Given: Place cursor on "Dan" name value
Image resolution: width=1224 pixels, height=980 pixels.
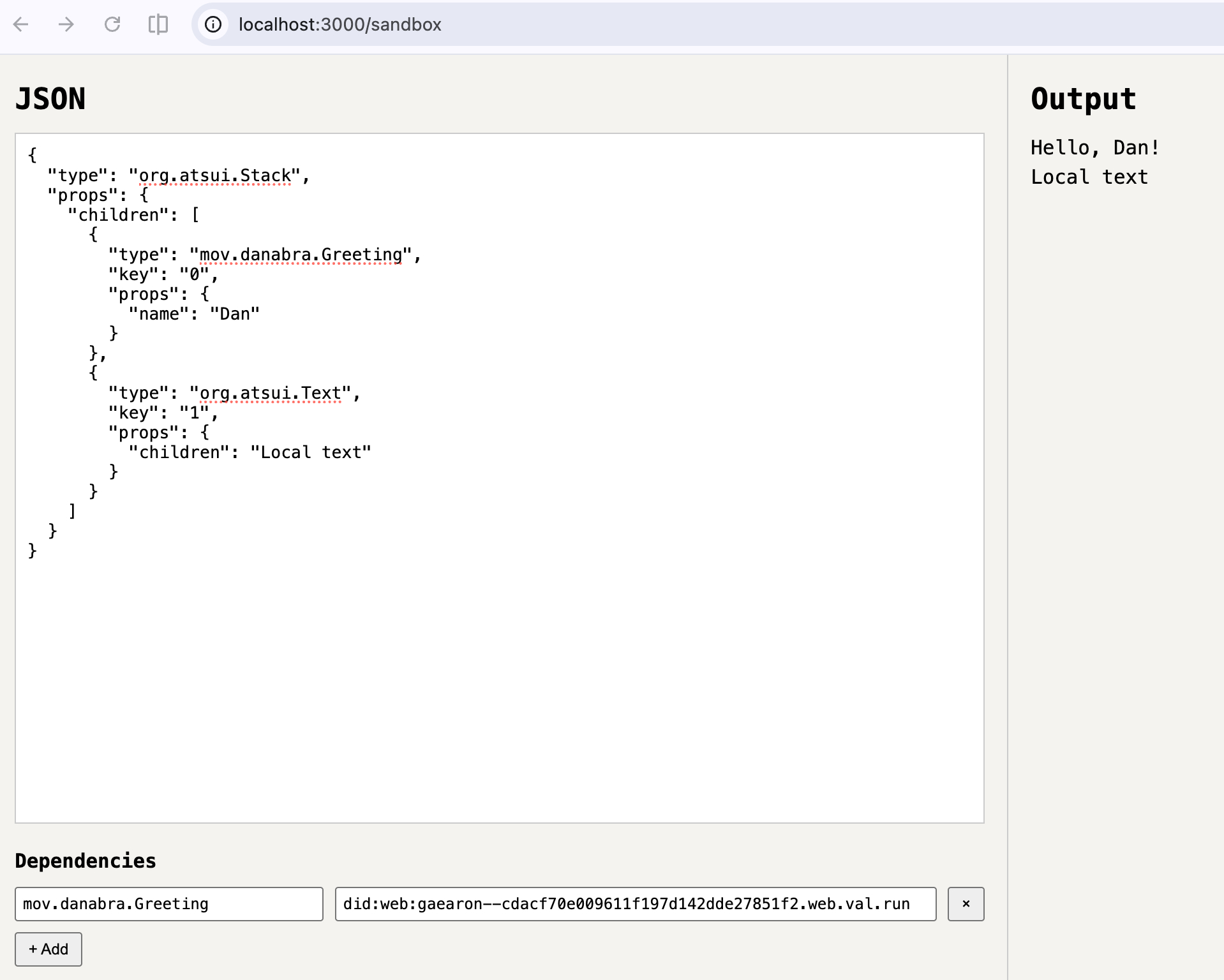Looking at the screenshot, I should click(235, 314).
